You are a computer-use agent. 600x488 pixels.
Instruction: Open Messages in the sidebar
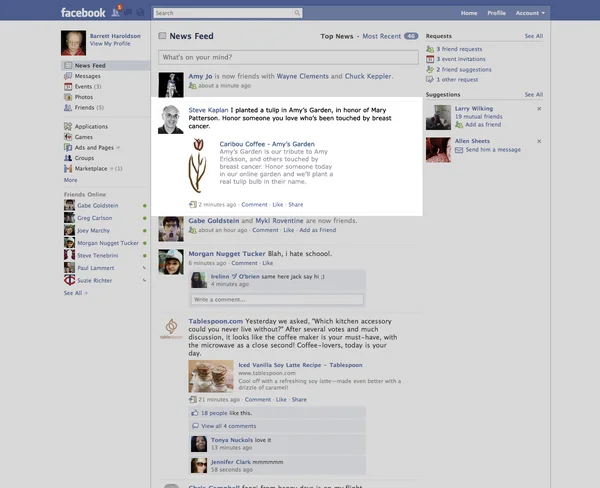pyautogui.click(x=88, y=76)
